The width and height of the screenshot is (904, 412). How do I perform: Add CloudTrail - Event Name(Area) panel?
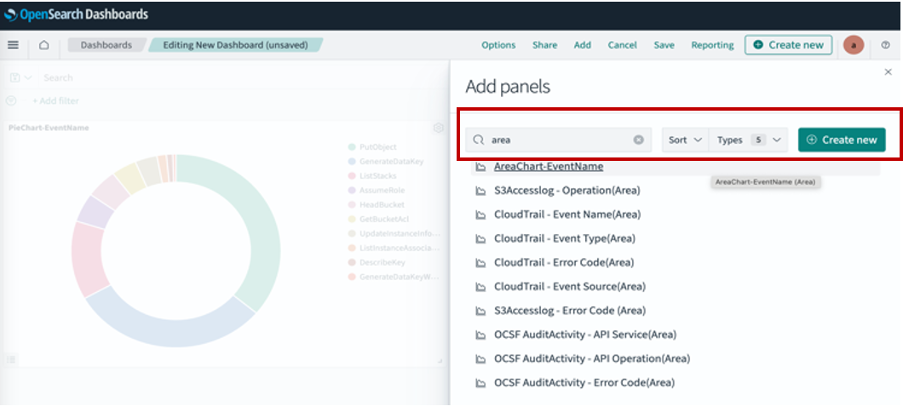[x=567, y=215]
